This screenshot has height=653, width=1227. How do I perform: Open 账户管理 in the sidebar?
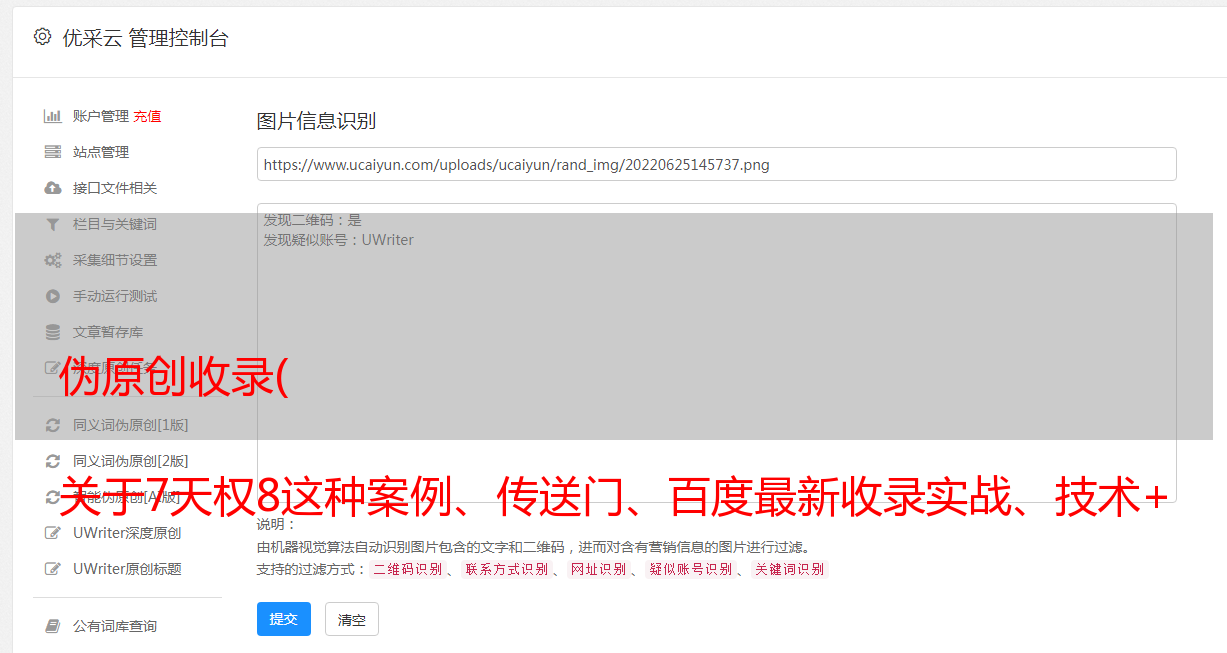pyautogui.click(x=101, y=116)
